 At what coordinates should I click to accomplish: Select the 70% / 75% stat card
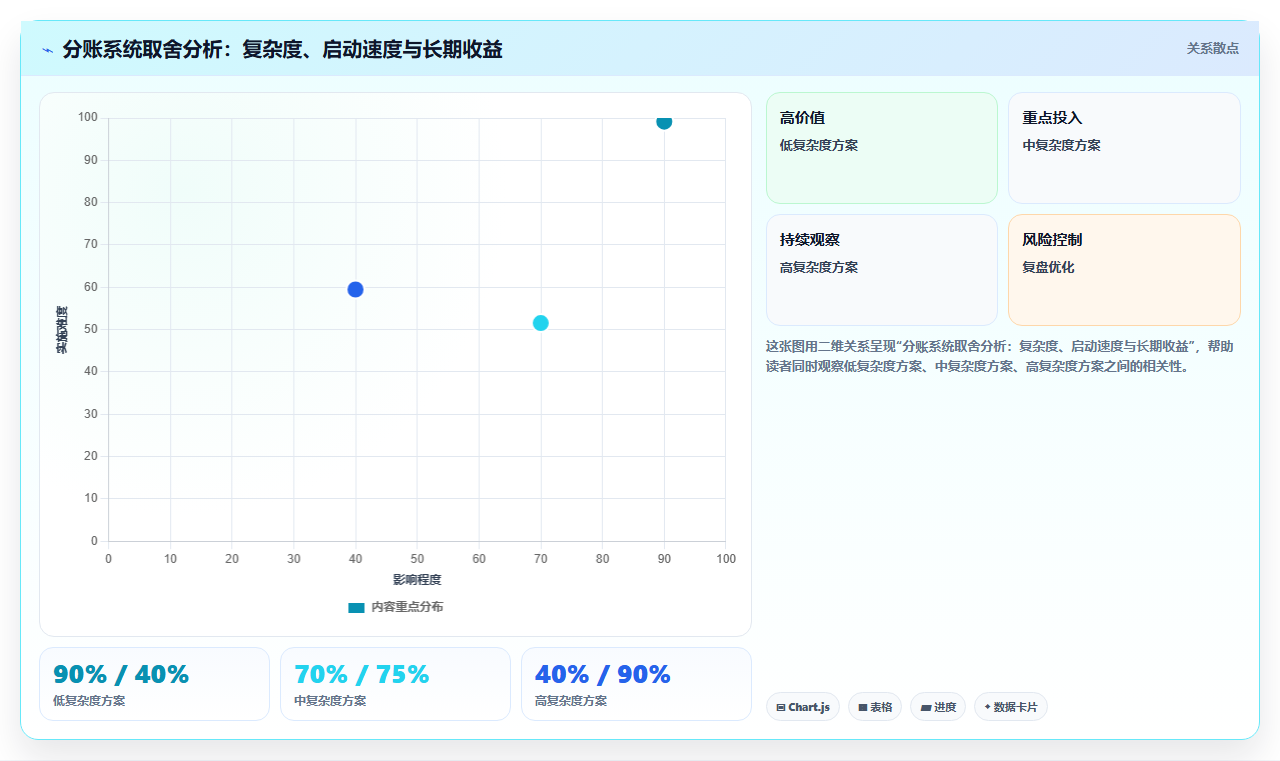(395, 684)
